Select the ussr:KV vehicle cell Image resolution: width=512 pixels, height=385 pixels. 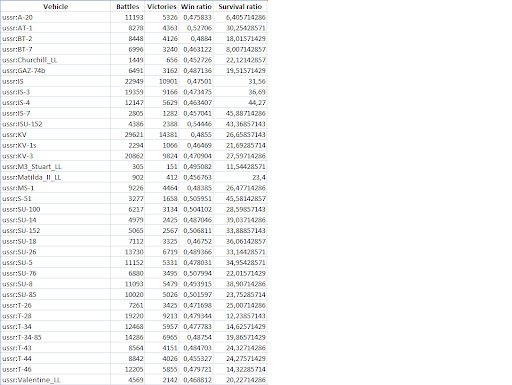(x=55, y=135)
